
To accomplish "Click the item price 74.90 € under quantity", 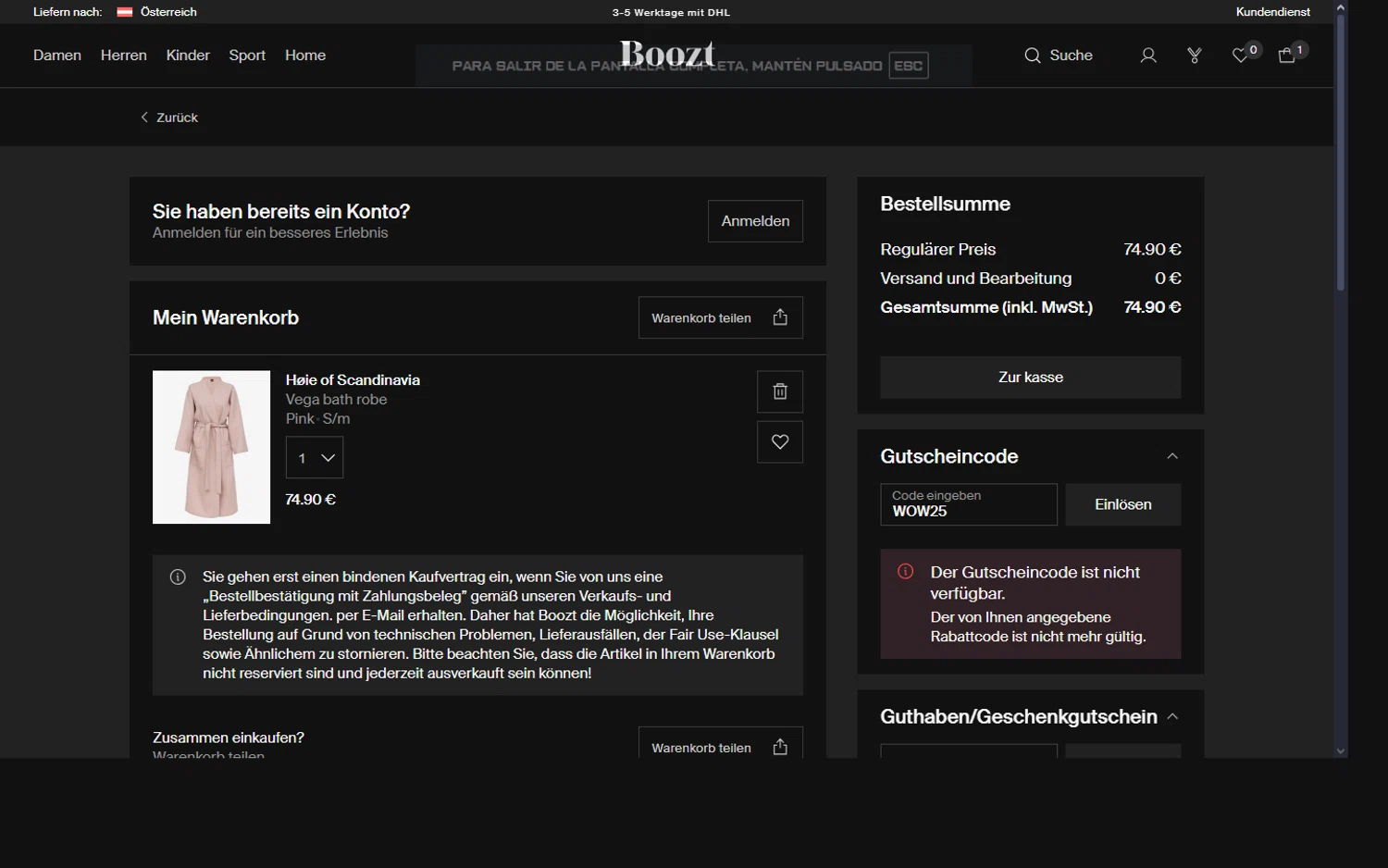I will 311,500.
